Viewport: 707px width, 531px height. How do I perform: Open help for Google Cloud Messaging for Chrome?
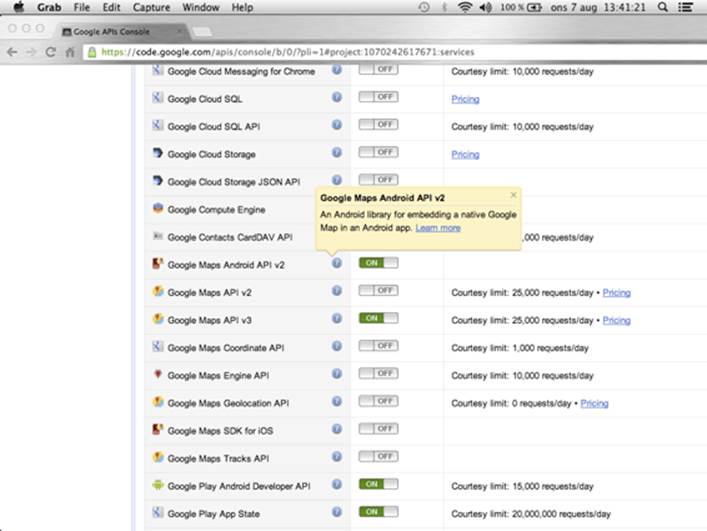click(337, 69)
